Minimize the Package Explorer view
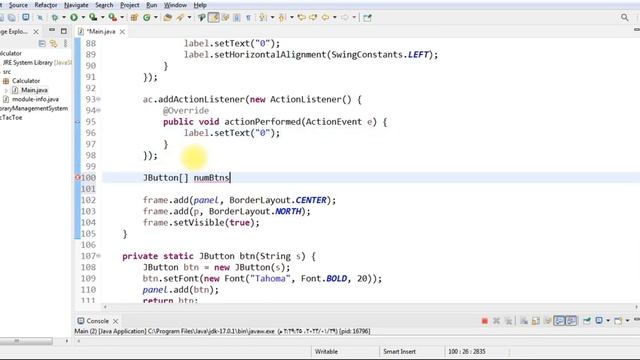 pyautogui.click(x=51, y=31)
